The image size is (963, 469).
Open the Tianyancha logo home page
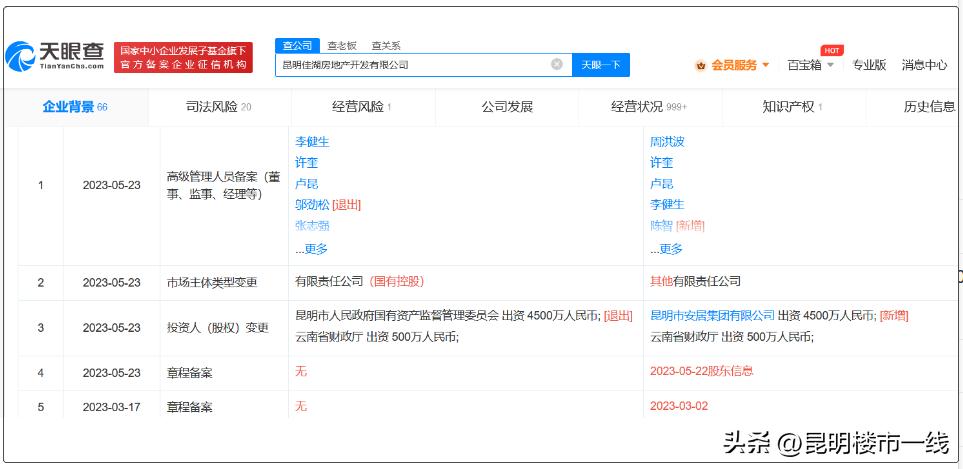pos(55,56)
